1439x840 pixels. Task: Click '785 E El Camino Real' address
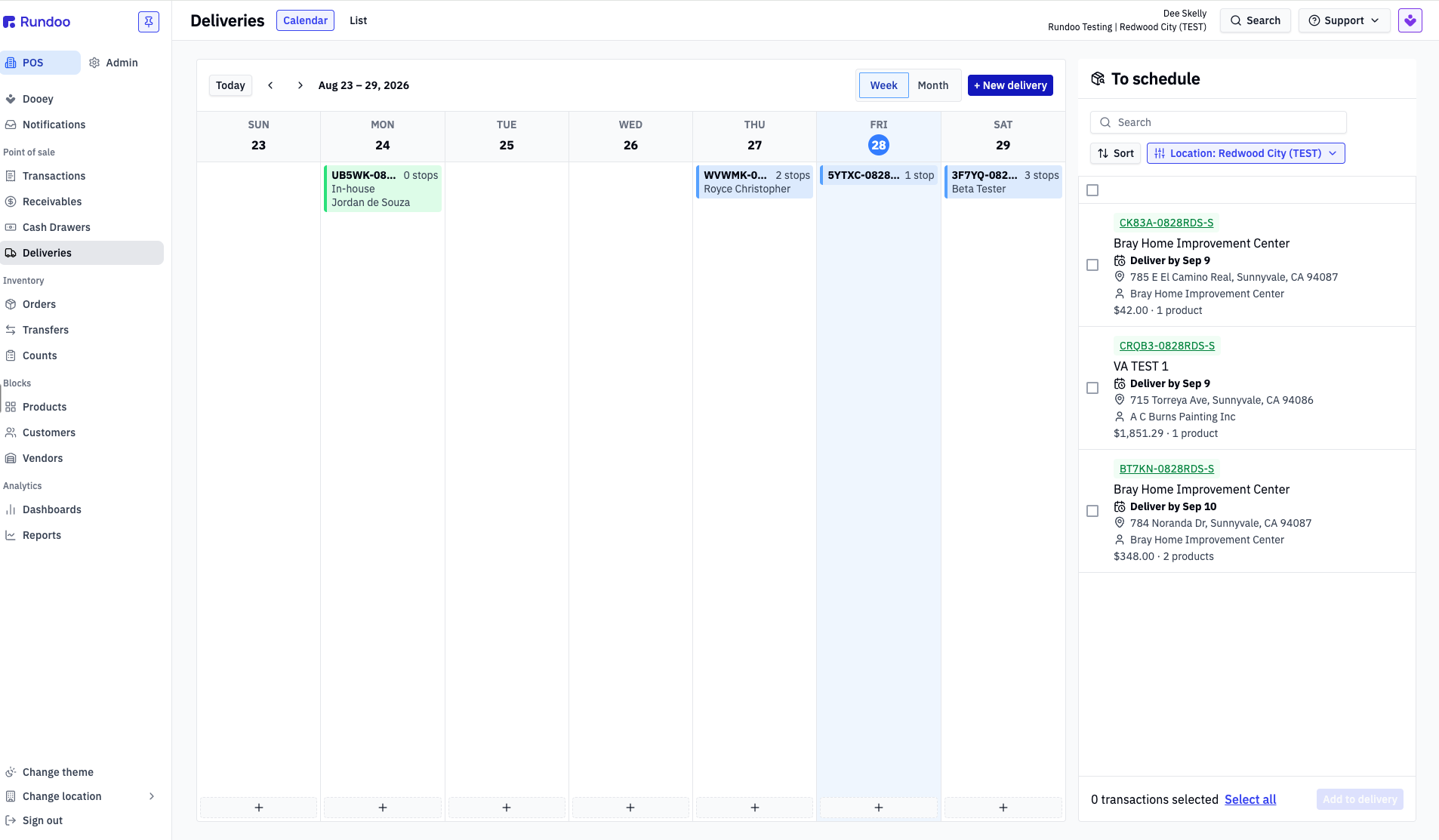(1234, 277)
